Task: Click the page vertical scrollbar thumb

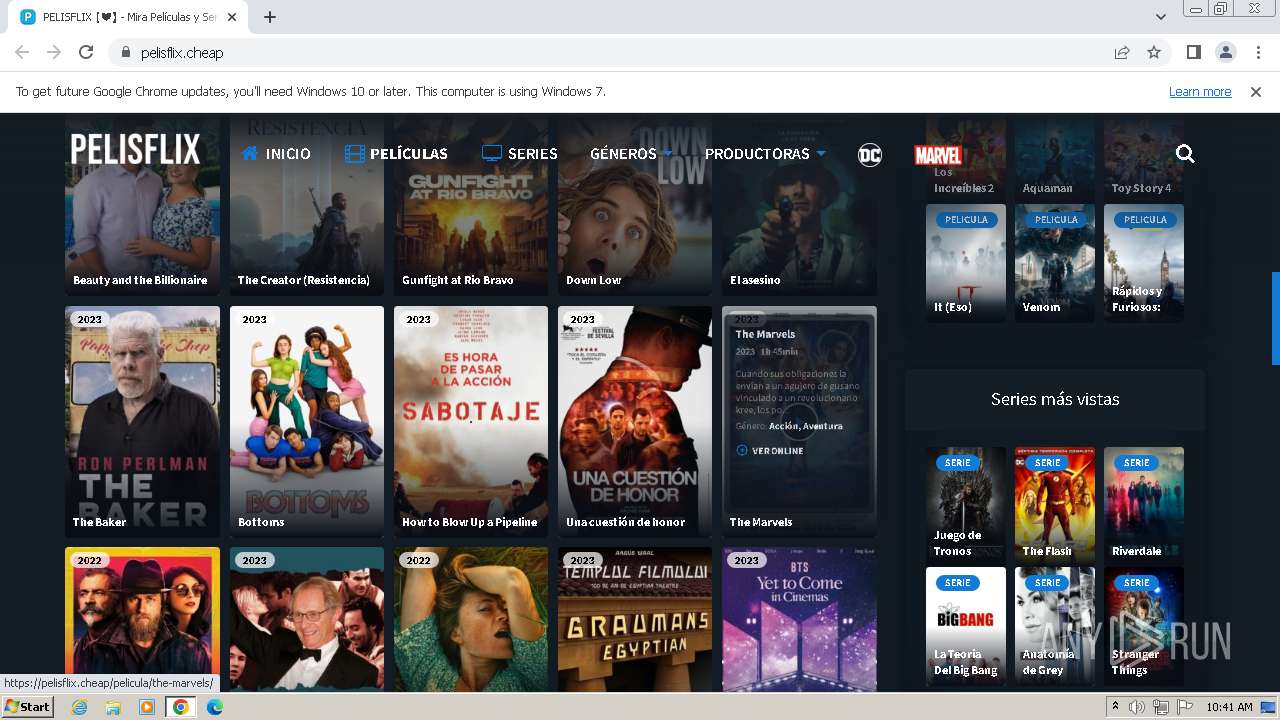Action: click(1275, 318)
